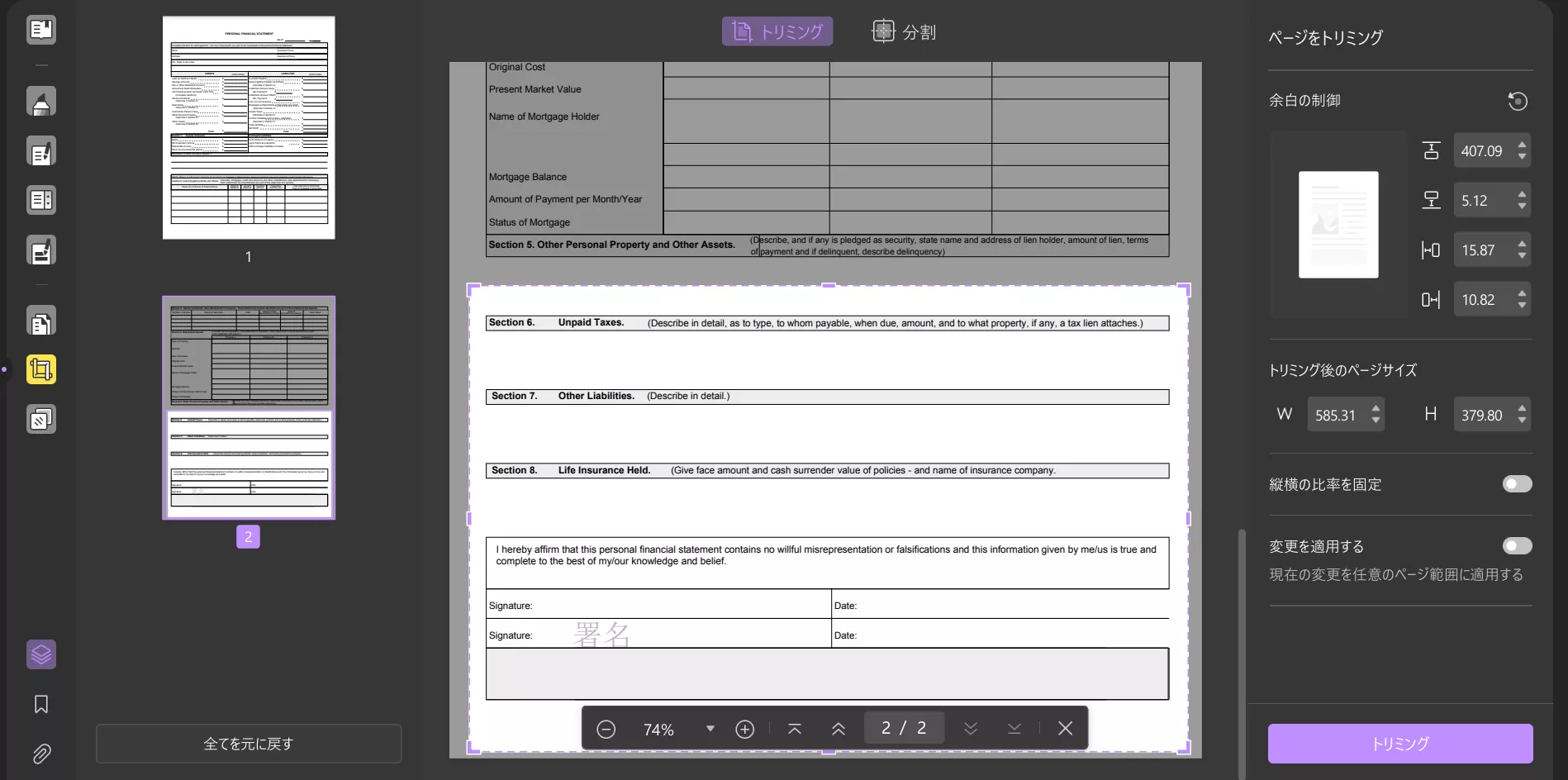Switch to the 分割 tab
Screen dimensions: 1568x780
click(904, 31)
